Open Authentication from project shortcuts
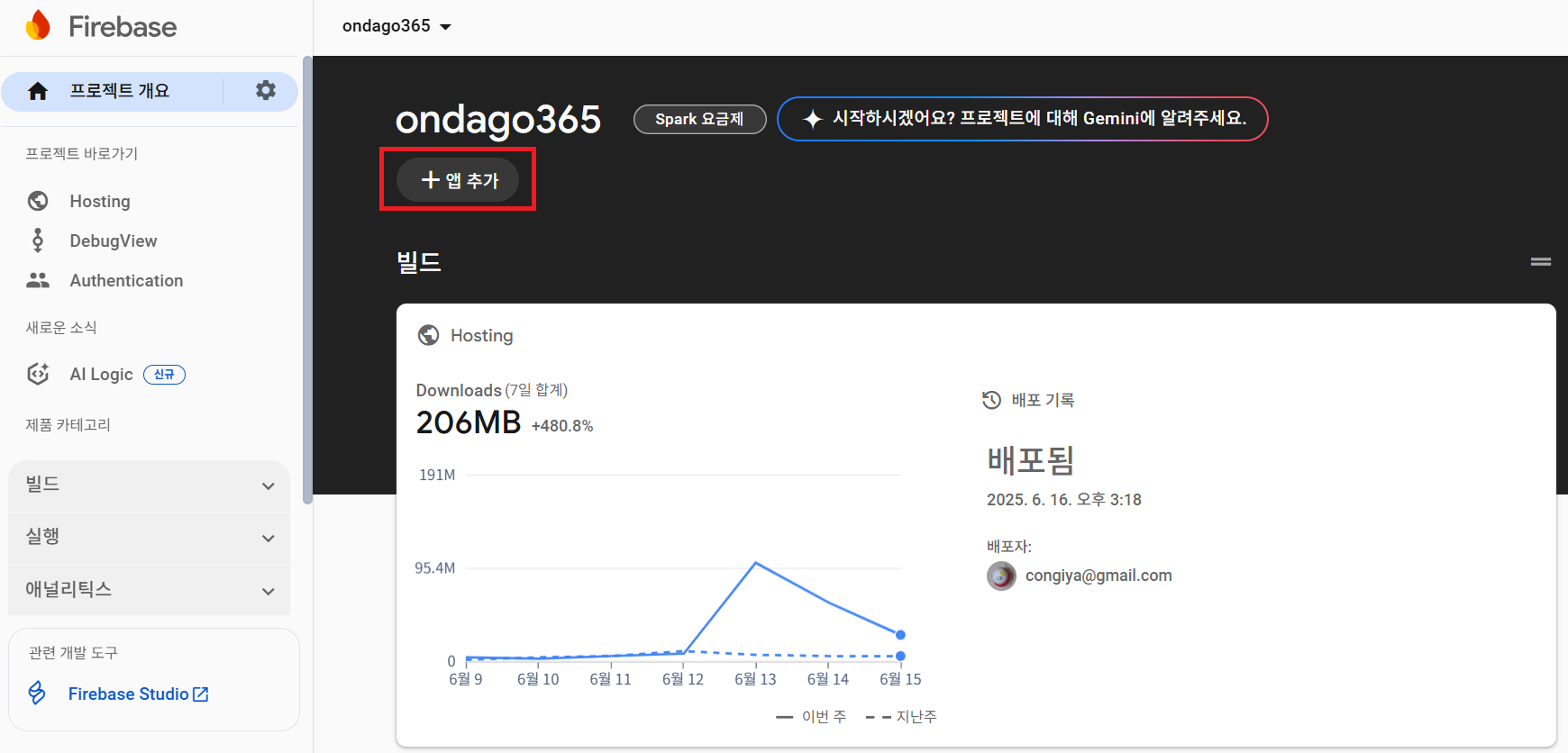 [x=126, y=280]
